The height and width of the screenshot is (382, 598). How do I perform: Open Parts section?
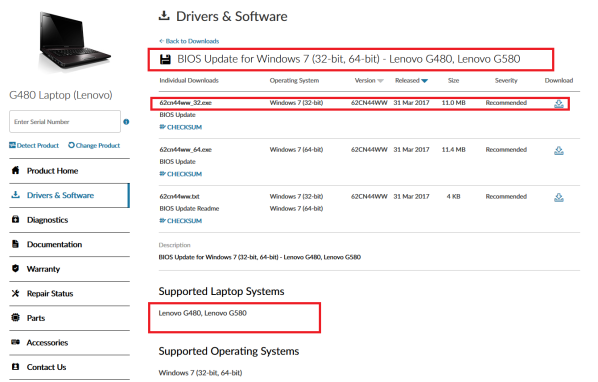(x=36, y=318)
